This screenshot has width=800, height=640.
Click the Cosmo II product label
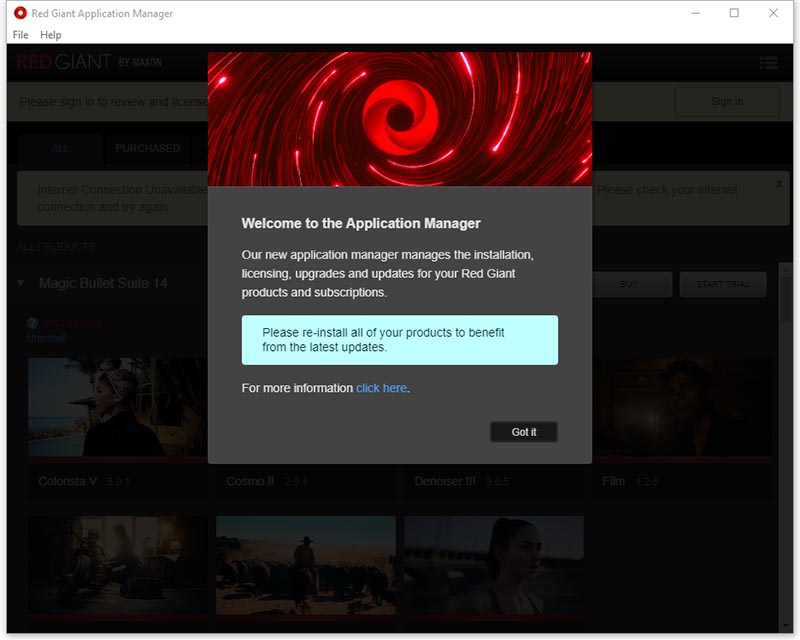[250, 481]
